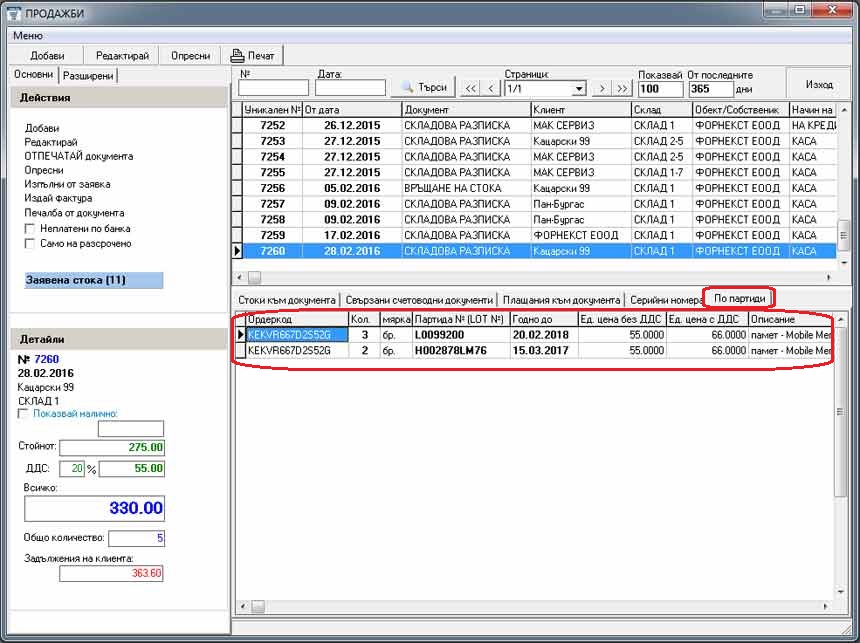Click the Показвай field showing 100
Image resolution: width=860 pixels, height=643 pixels.
(x=660, y=89)
